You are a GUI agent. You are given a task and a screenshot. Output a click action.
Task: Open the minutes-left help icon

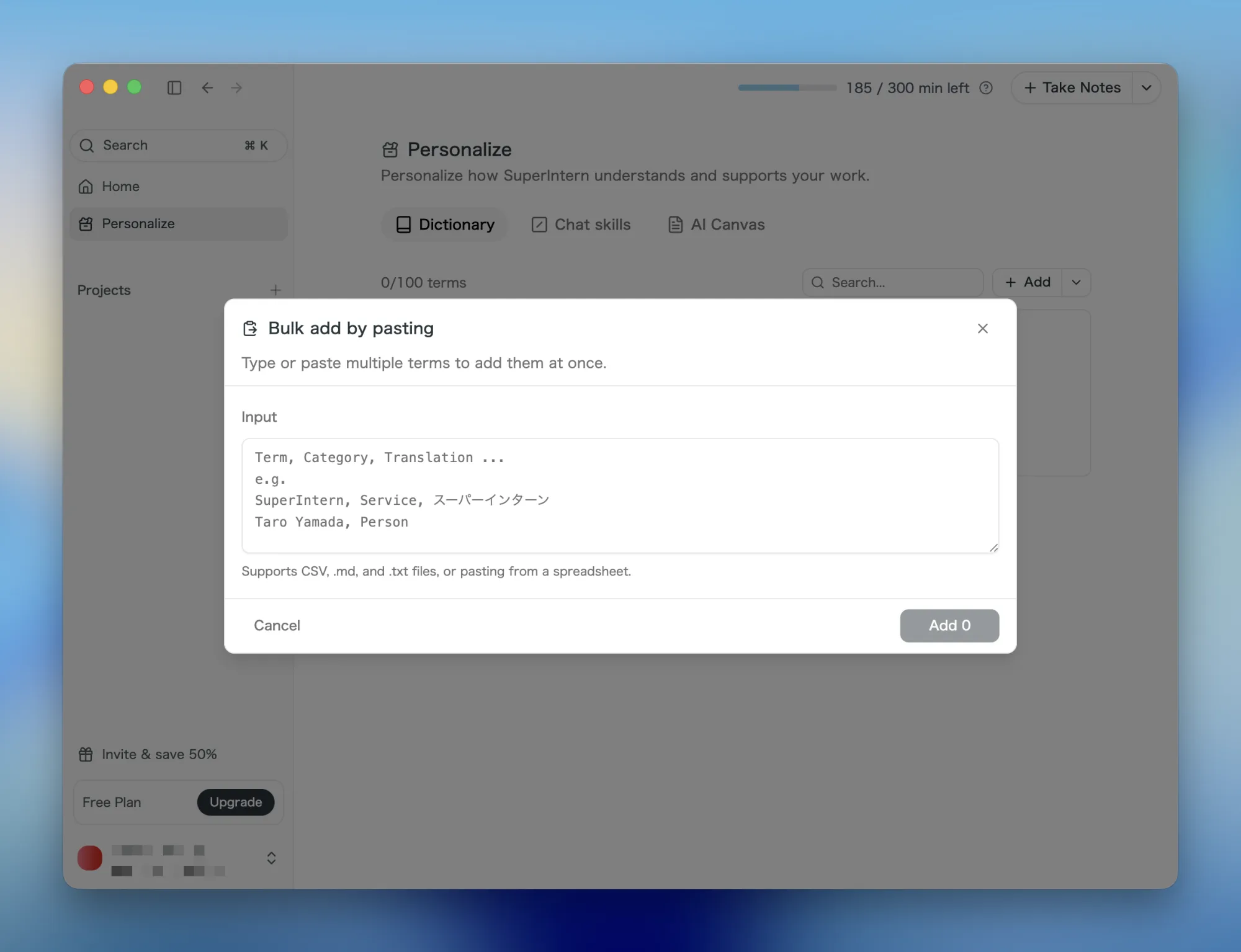tap(986, 88)
